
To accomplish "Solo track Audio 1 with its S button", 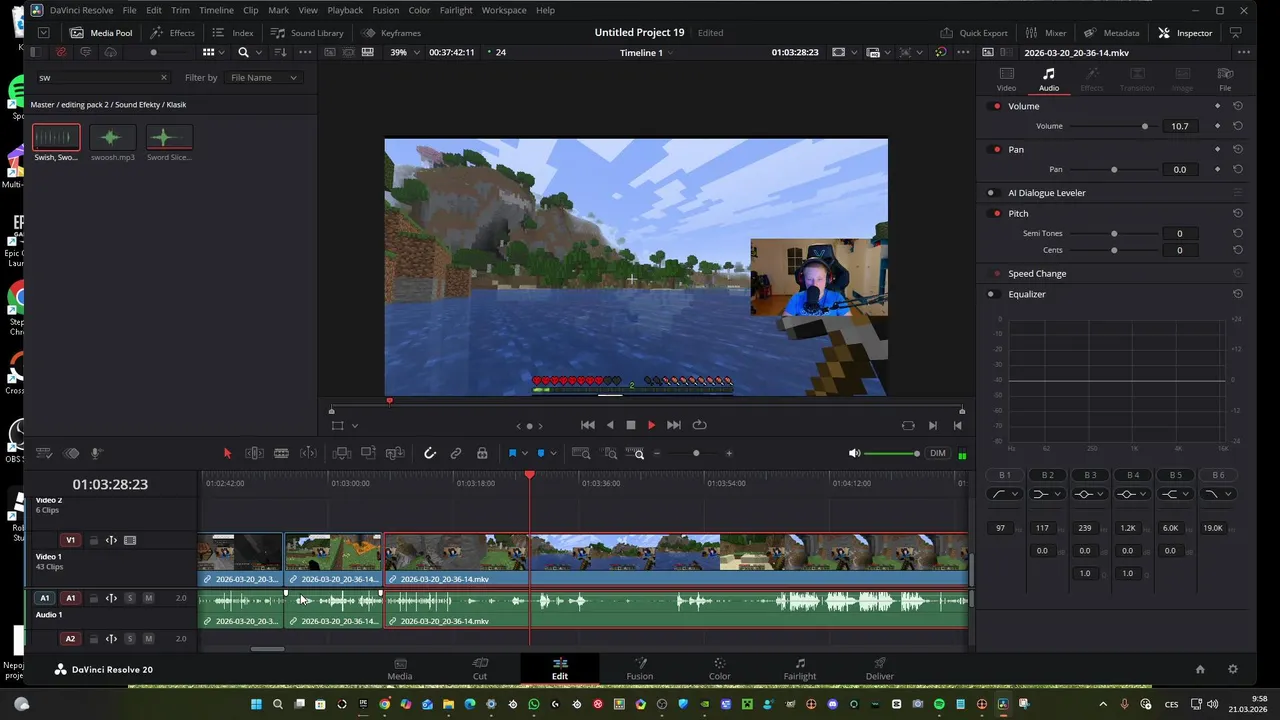I will point(129,598).
